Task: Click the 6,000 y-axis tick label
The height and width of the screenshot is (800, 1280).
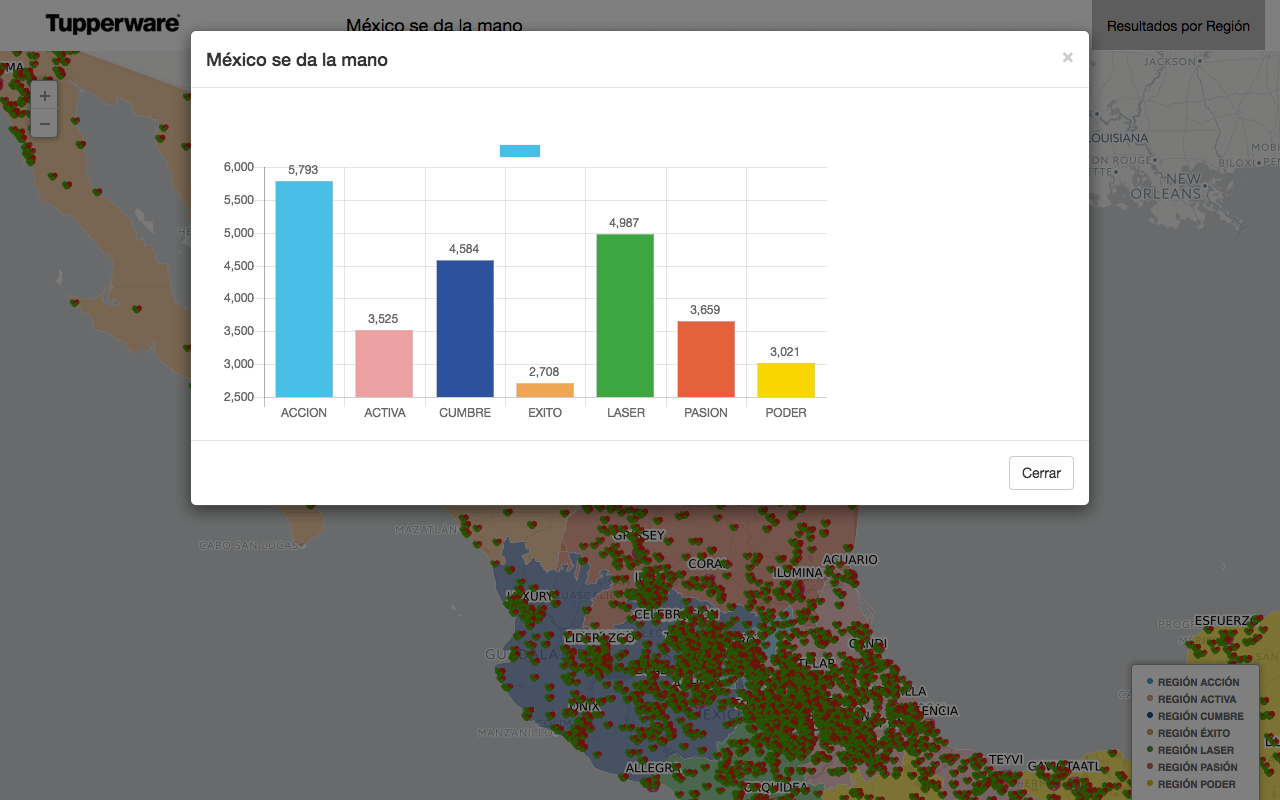Action: coord(238,167)
